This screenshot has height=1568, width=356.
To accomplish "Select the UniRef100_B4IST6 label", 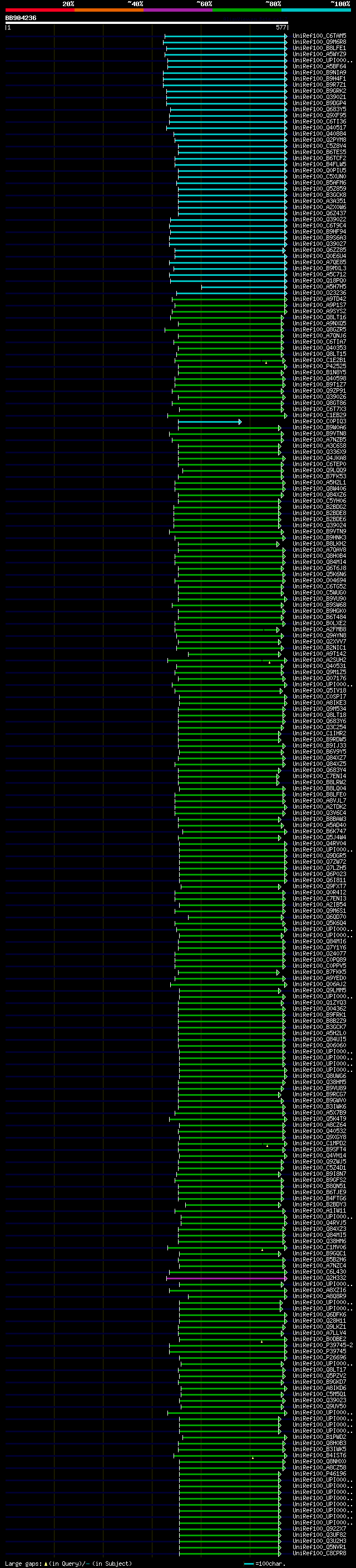I will tap(319, 1455).
